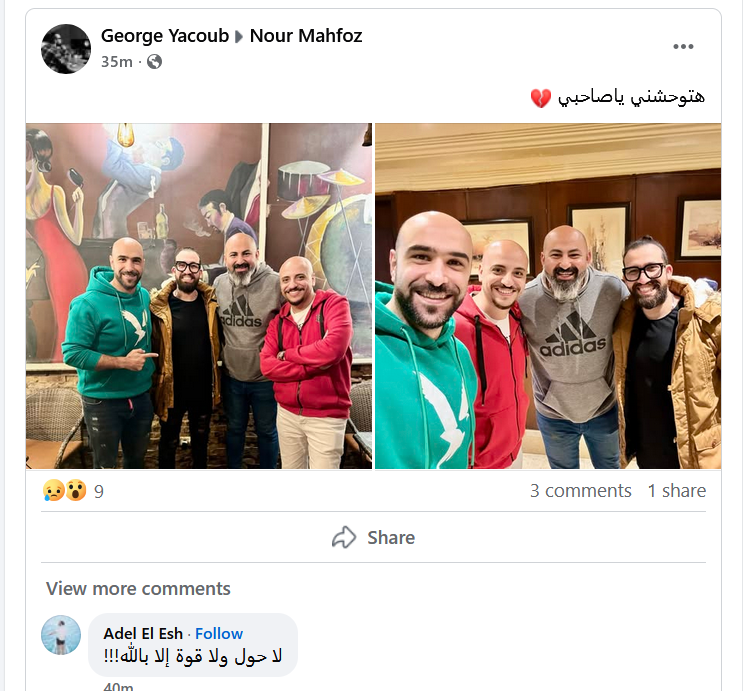Show the 3 comments
The width and height of the screenshot is (743, 691).
(x=580, y=491)
